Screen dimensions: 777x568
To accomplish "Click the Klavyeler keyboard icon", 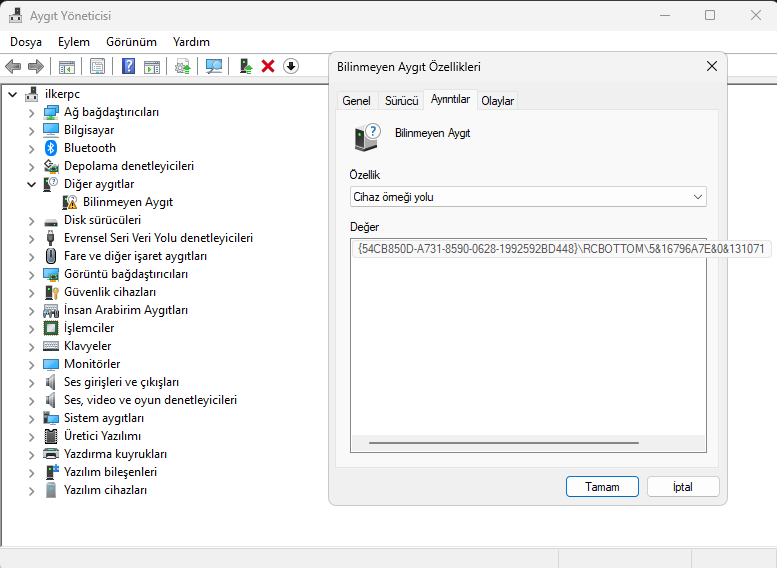I will click(51, 346).
